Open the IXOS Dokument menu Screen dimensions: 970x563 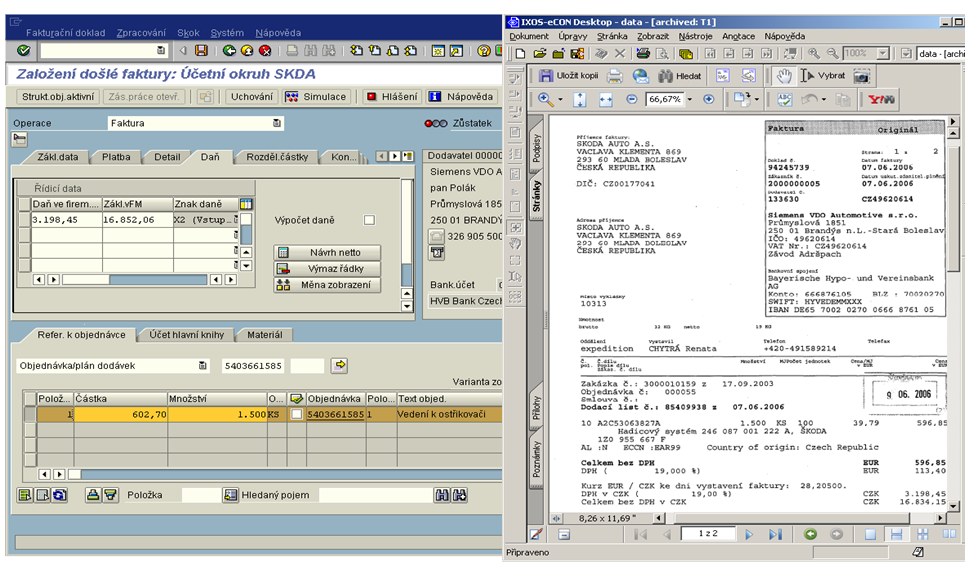coord(529,37)
